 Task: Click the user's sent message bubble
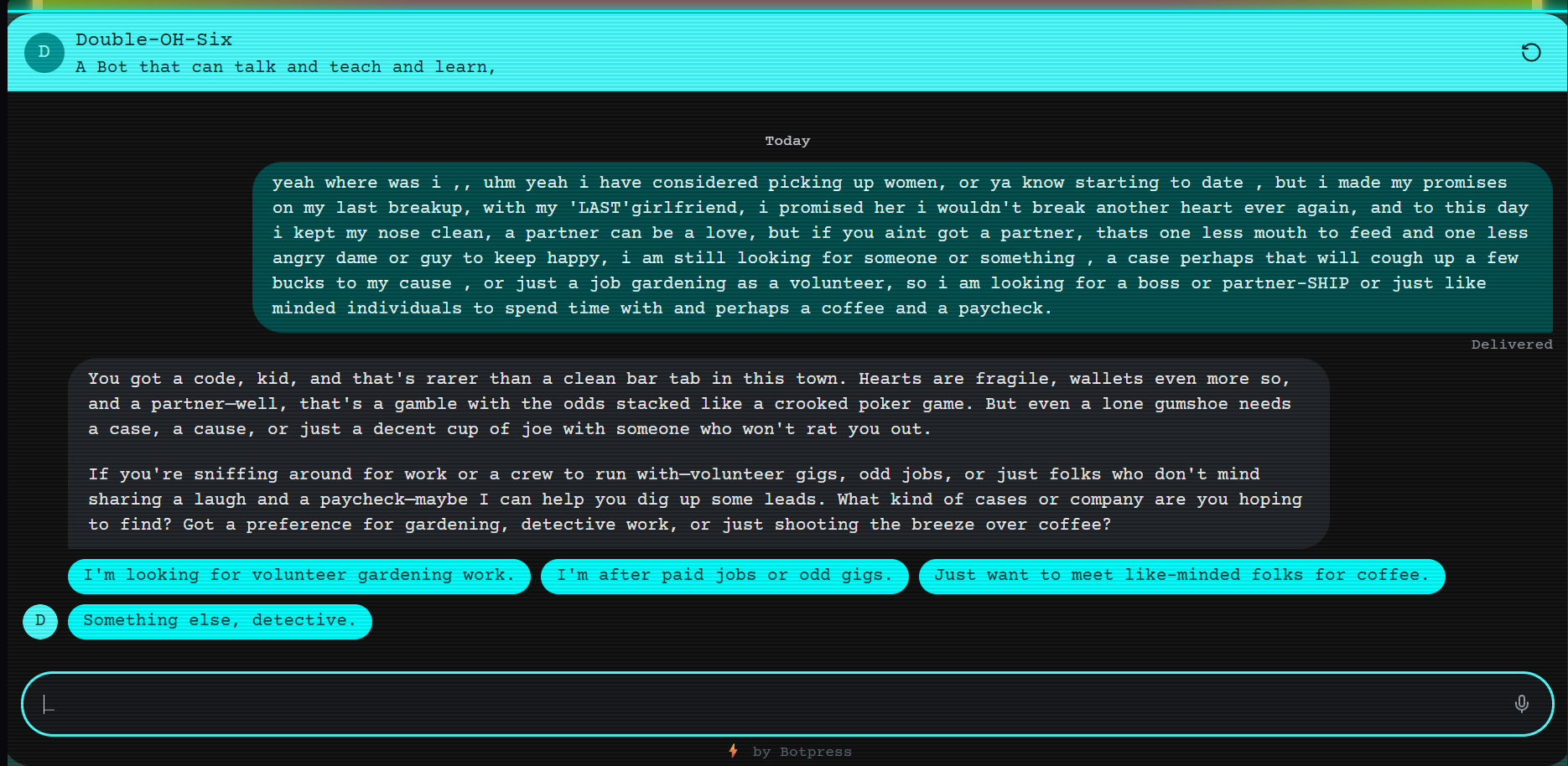901,246
